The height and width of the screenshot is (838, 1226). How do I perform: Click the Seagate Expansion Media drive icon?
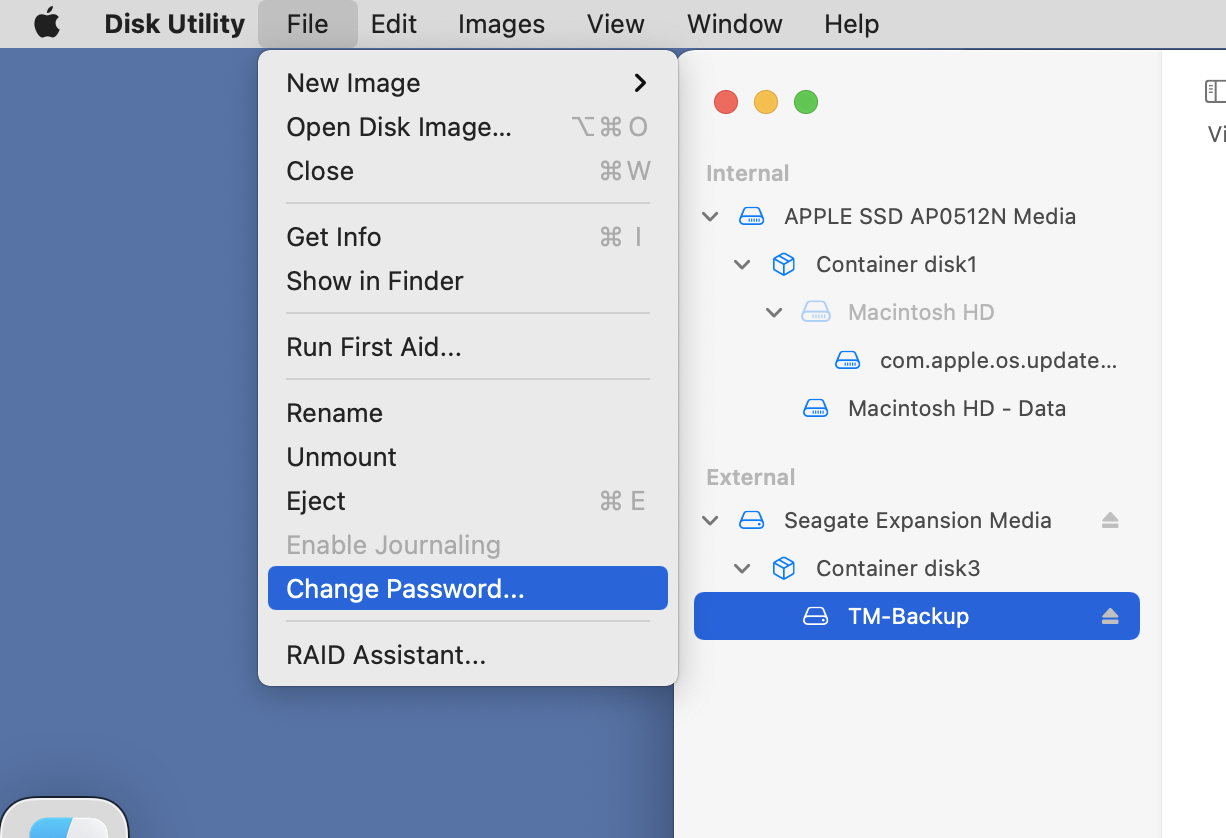(x=751, y=520)
